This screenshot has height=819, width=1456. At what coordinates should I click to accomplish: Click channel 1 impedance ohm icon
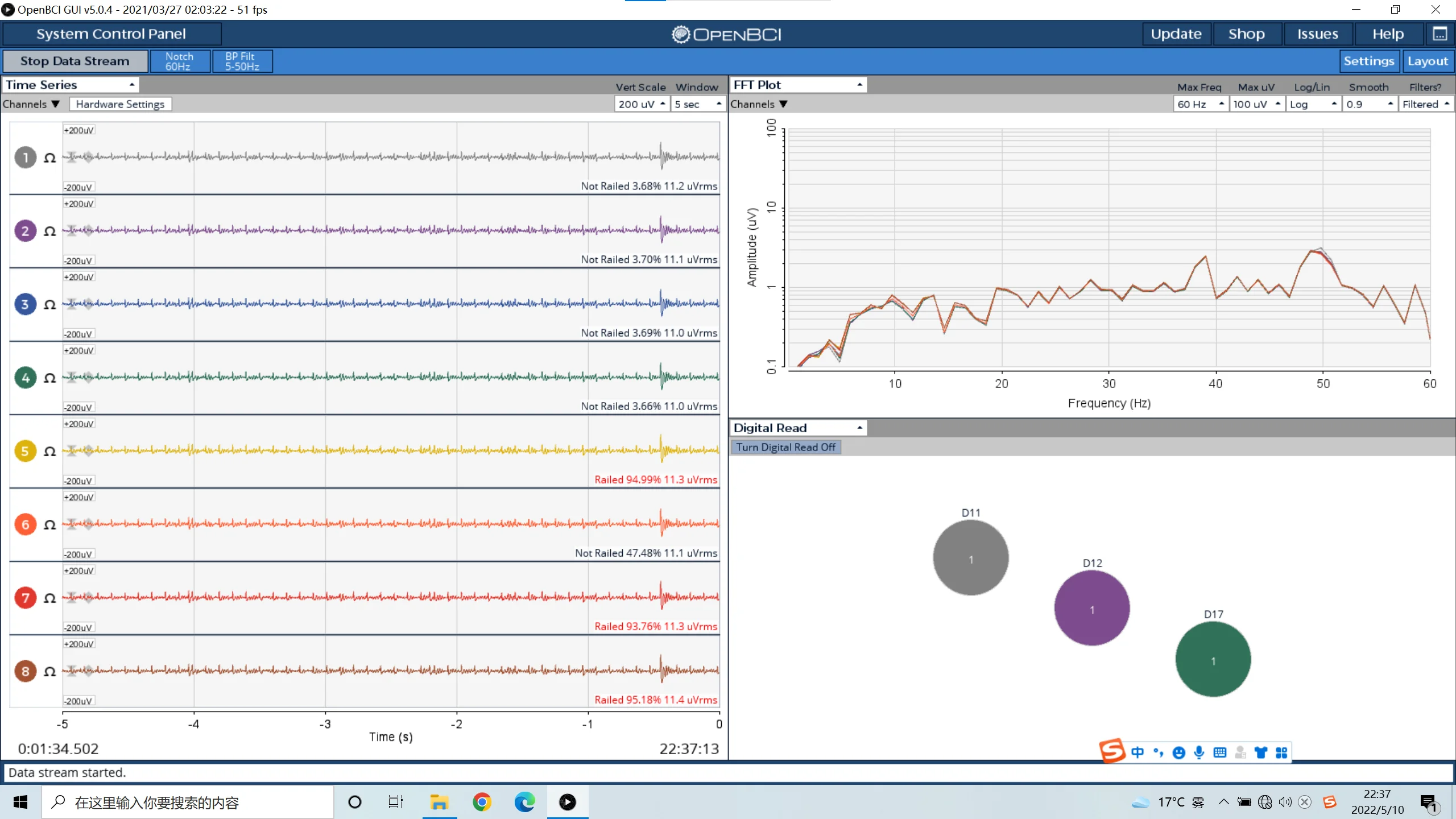(50, 158)
